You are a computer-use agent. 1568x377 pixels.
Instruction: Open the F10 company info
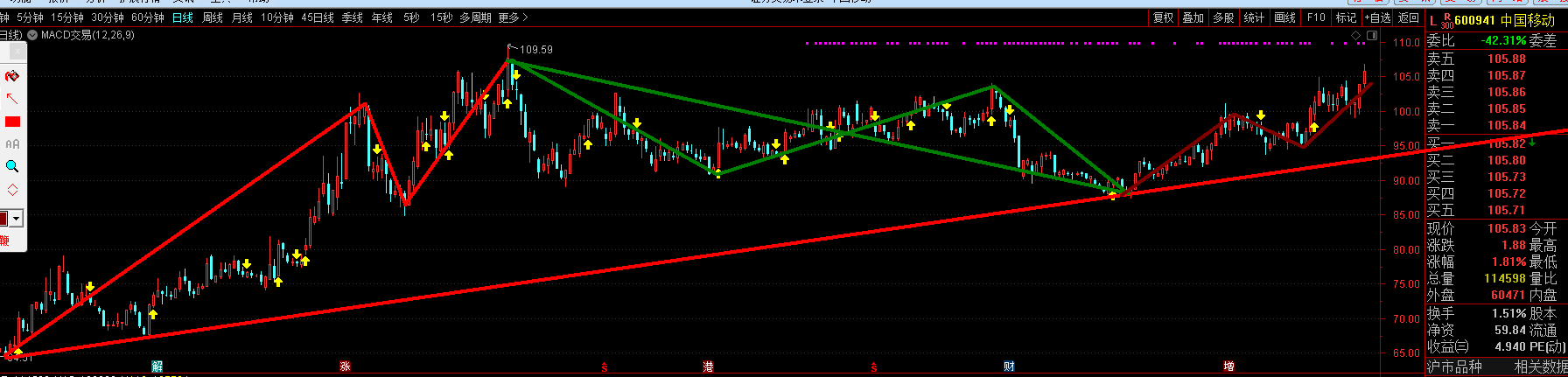click(1316, 17)
